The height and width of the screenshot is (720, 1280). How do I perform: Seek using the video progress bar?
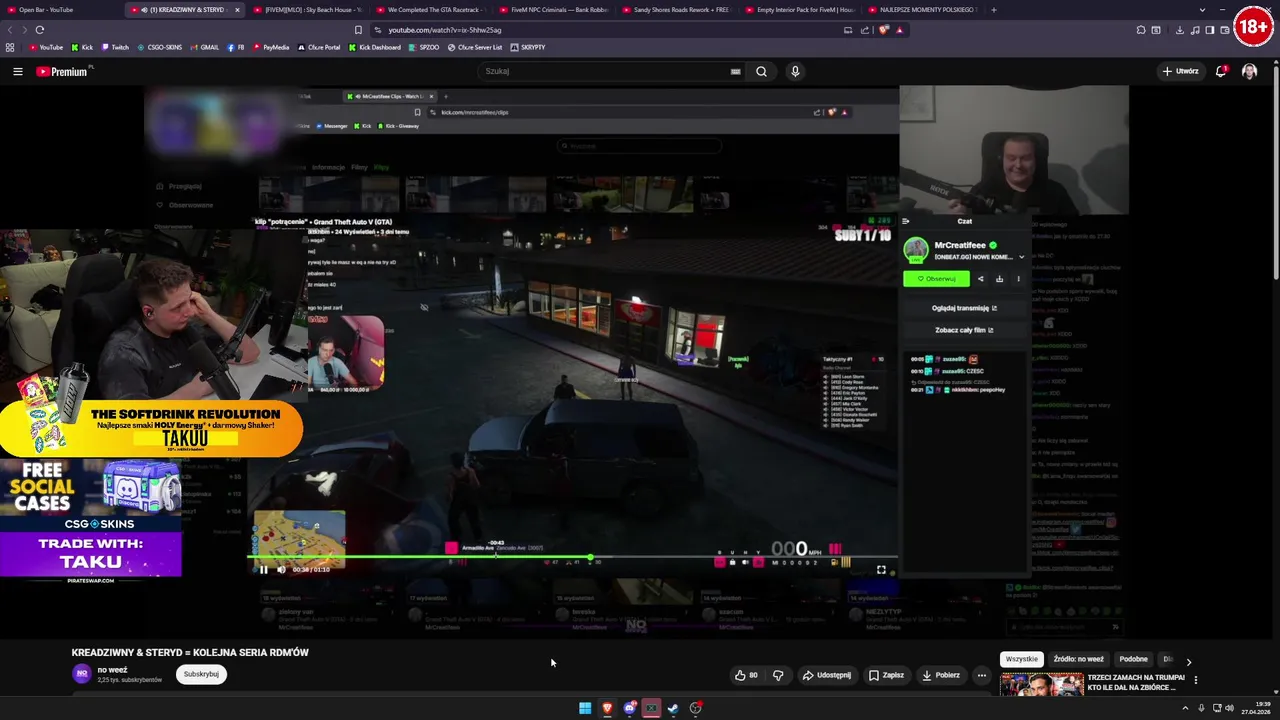tap(572, 558)
